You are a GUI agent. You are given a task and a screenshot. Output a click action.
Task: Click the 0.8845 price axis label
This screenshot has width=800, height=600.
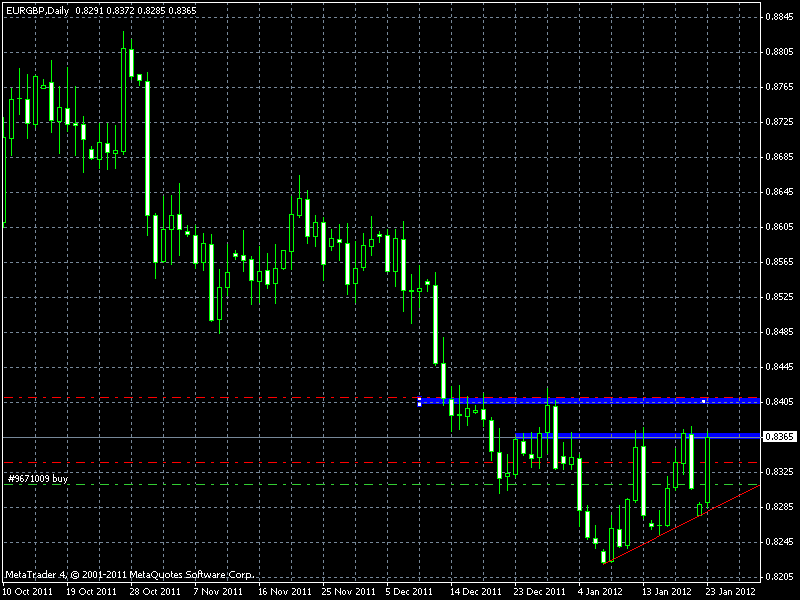pos(780,17)
